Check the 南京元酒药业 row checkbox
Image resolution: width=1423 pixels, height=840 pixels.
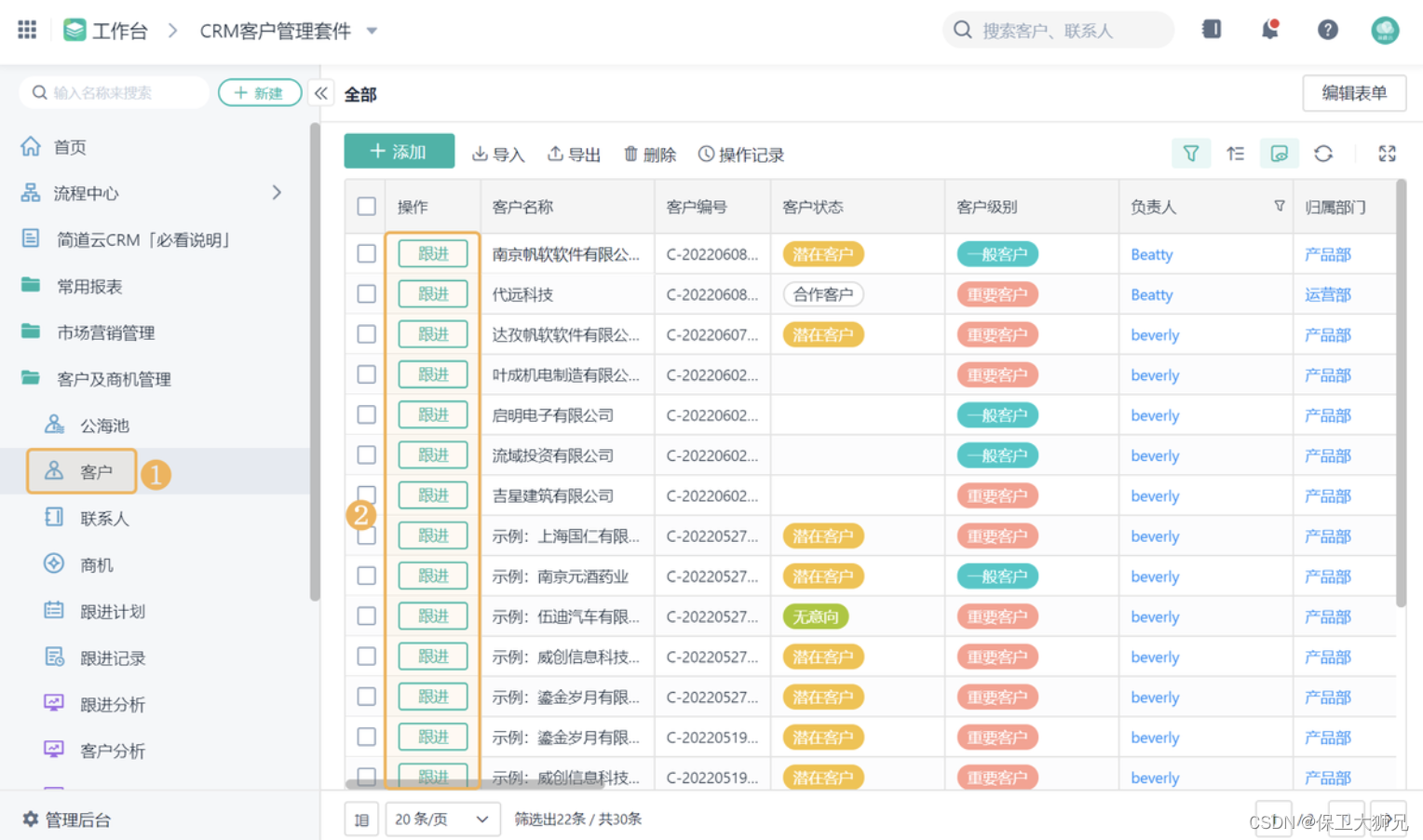367,576
